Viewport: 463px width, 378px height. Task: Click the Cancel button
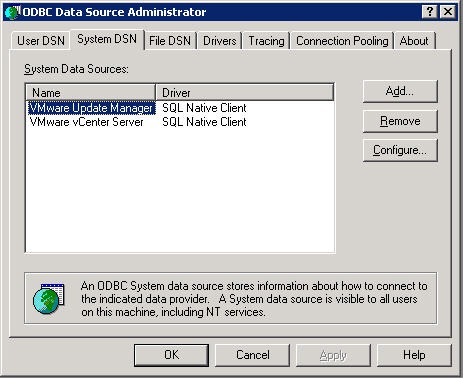(x=252, y=355)
